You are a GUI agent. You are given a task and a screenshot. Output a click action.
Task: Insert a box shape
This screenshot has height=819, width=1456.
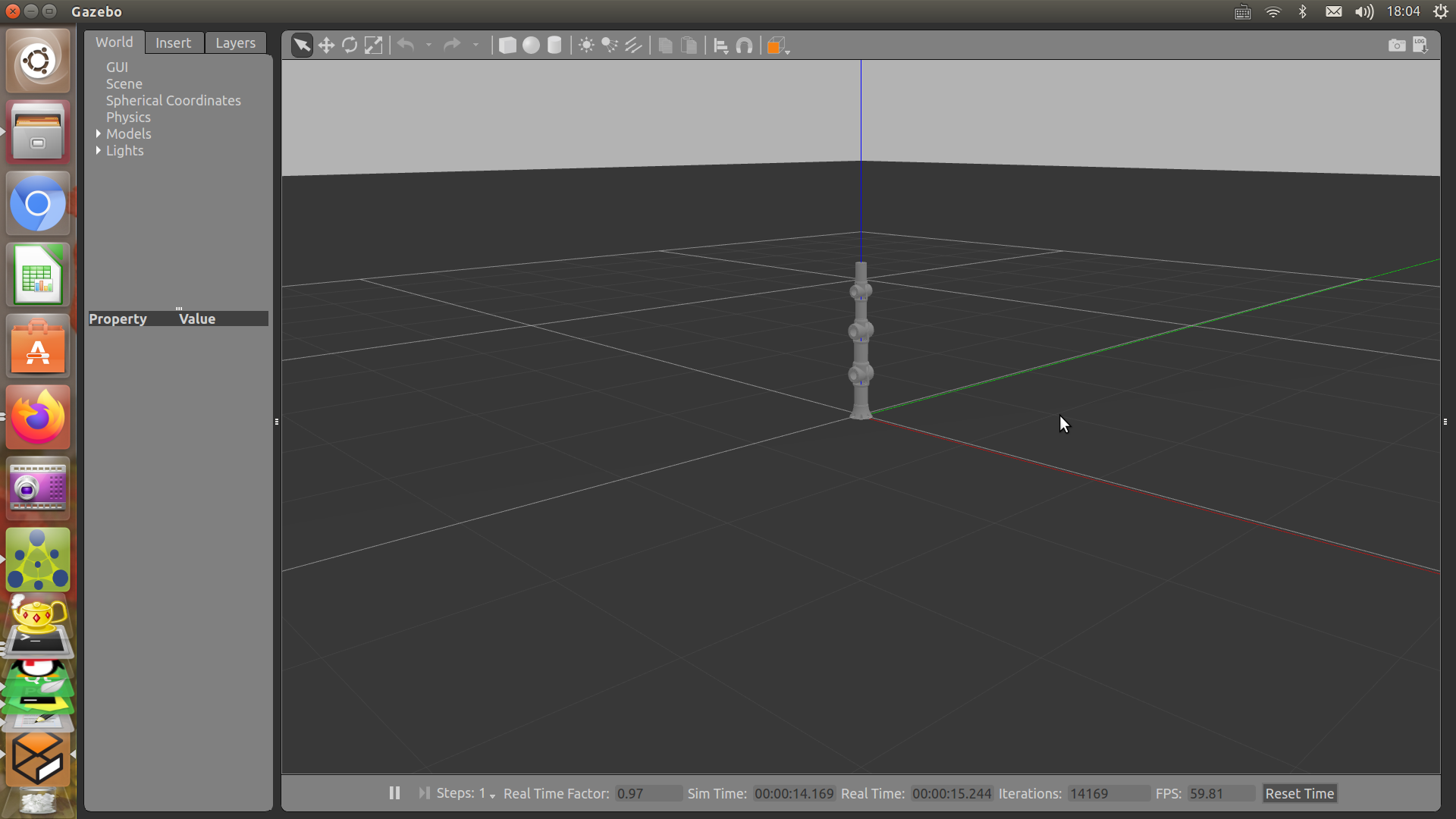507,45
